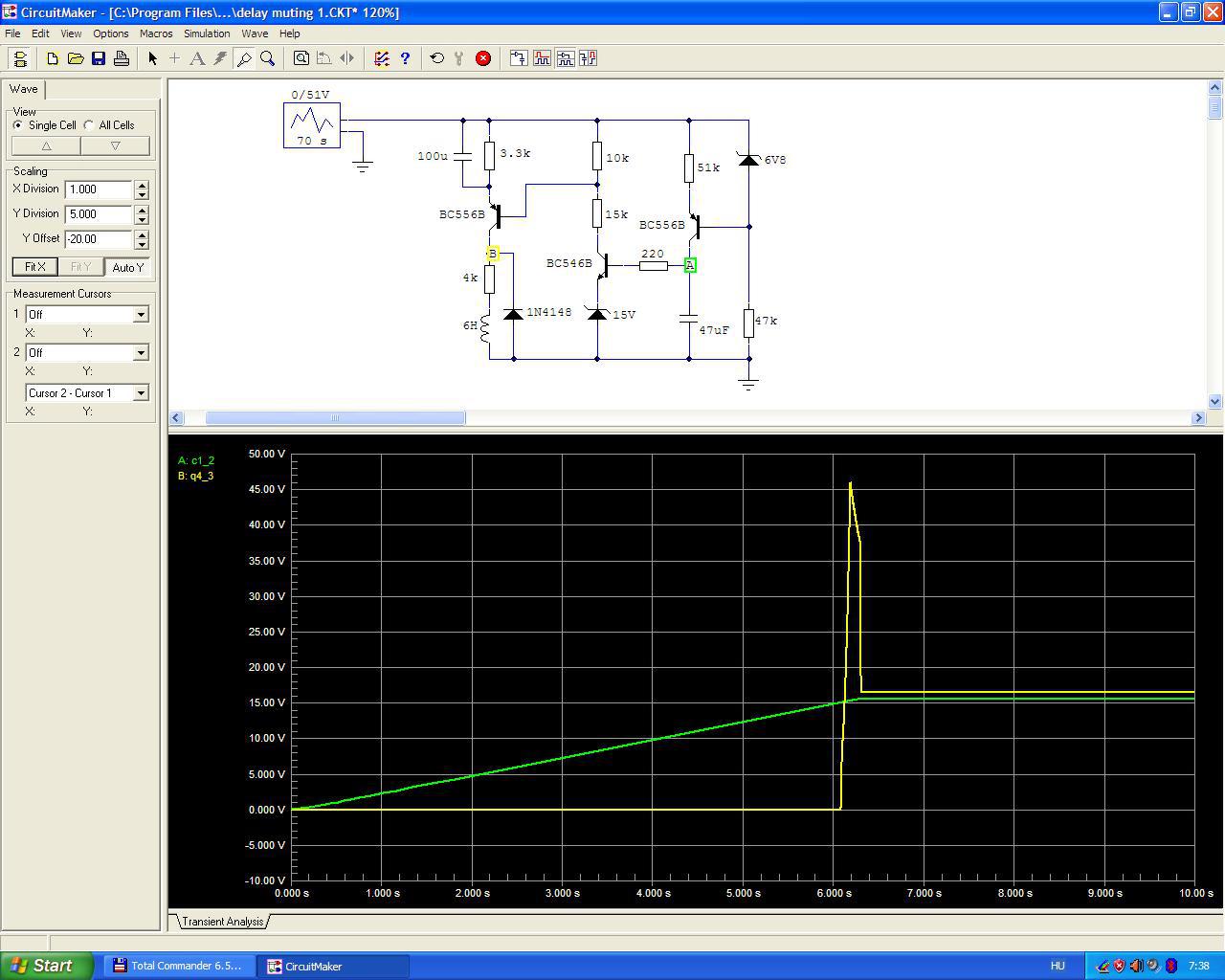Click the red shield security tray icon
1225x980 pixels.
pyautogui.click(x=1119, y=966)
